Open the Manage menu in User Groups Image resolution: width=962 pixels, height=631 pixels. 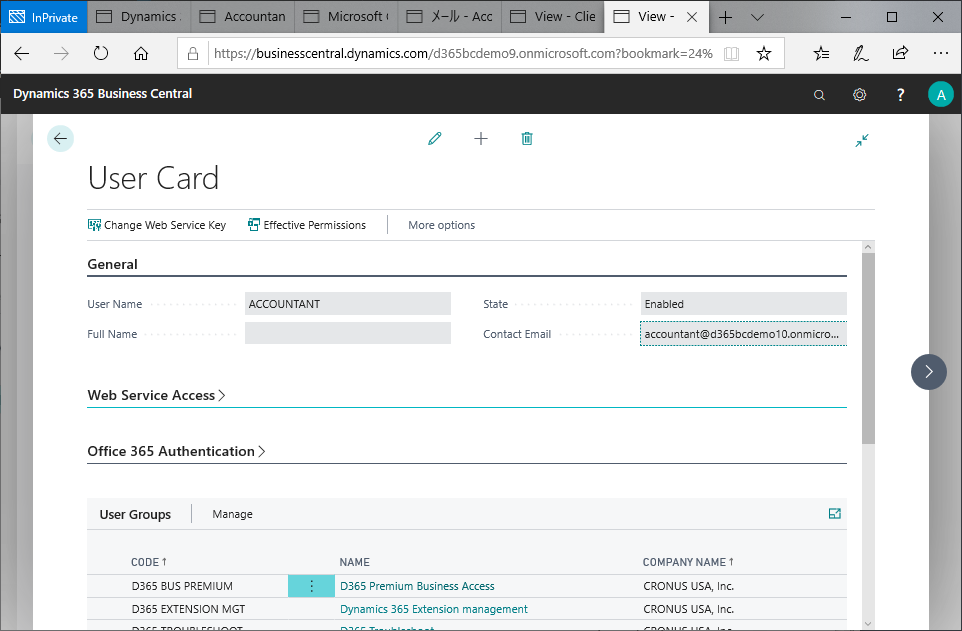(x=232, y=514)
